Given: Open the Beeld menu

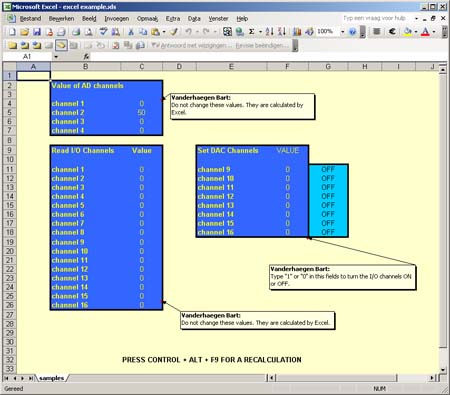Looking at the screenshot, I should click(x=89, y=19).
